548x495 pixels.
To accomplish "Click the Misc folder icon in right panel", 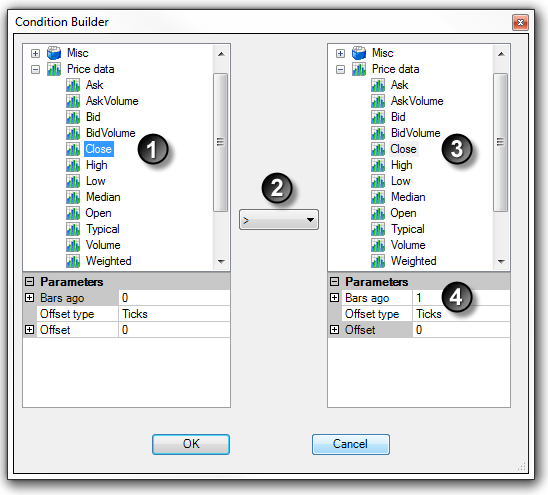I will [359, 53].
